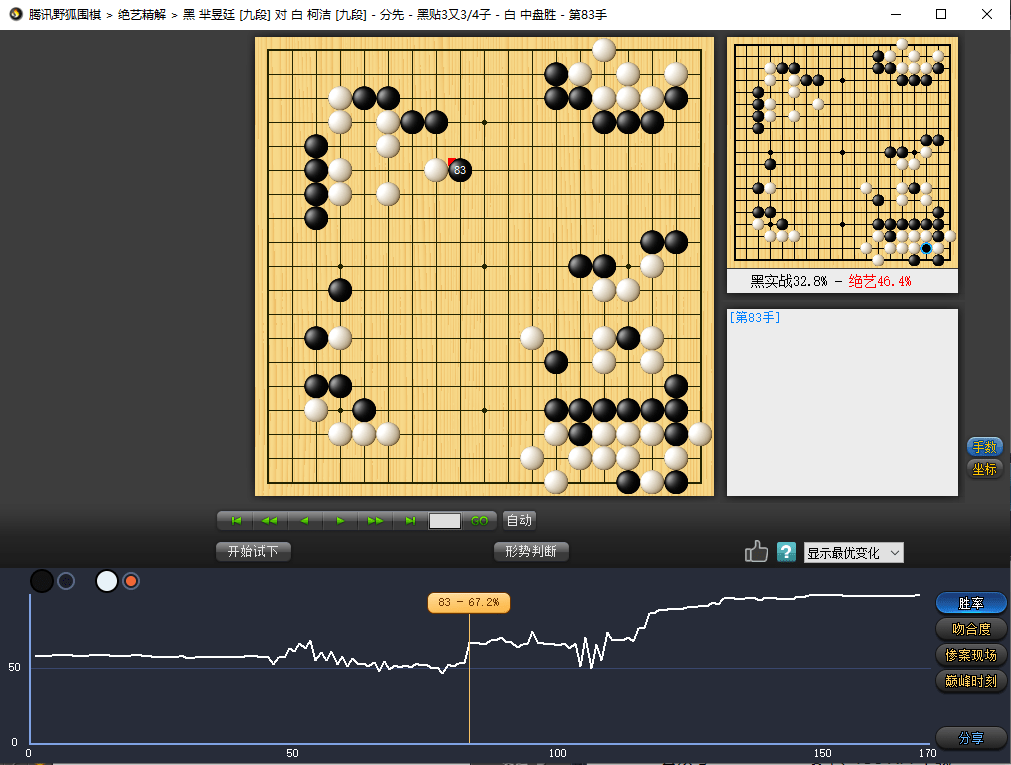Open the 巅峰时刻 tab
The image size is (1011, 765).
coord(970,681)
